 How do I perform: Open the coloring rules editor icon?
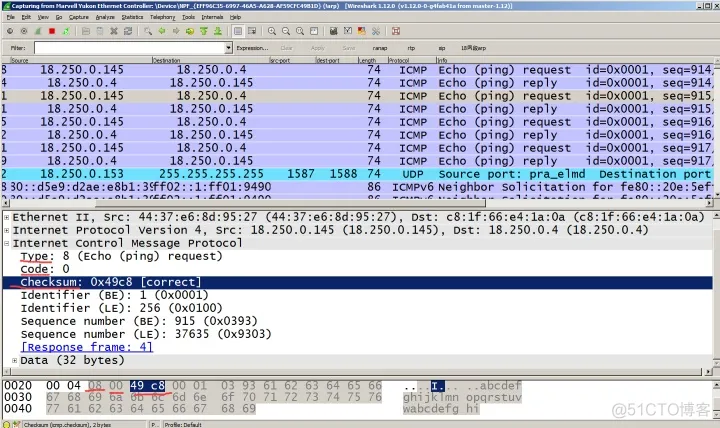tap(362, 31)
